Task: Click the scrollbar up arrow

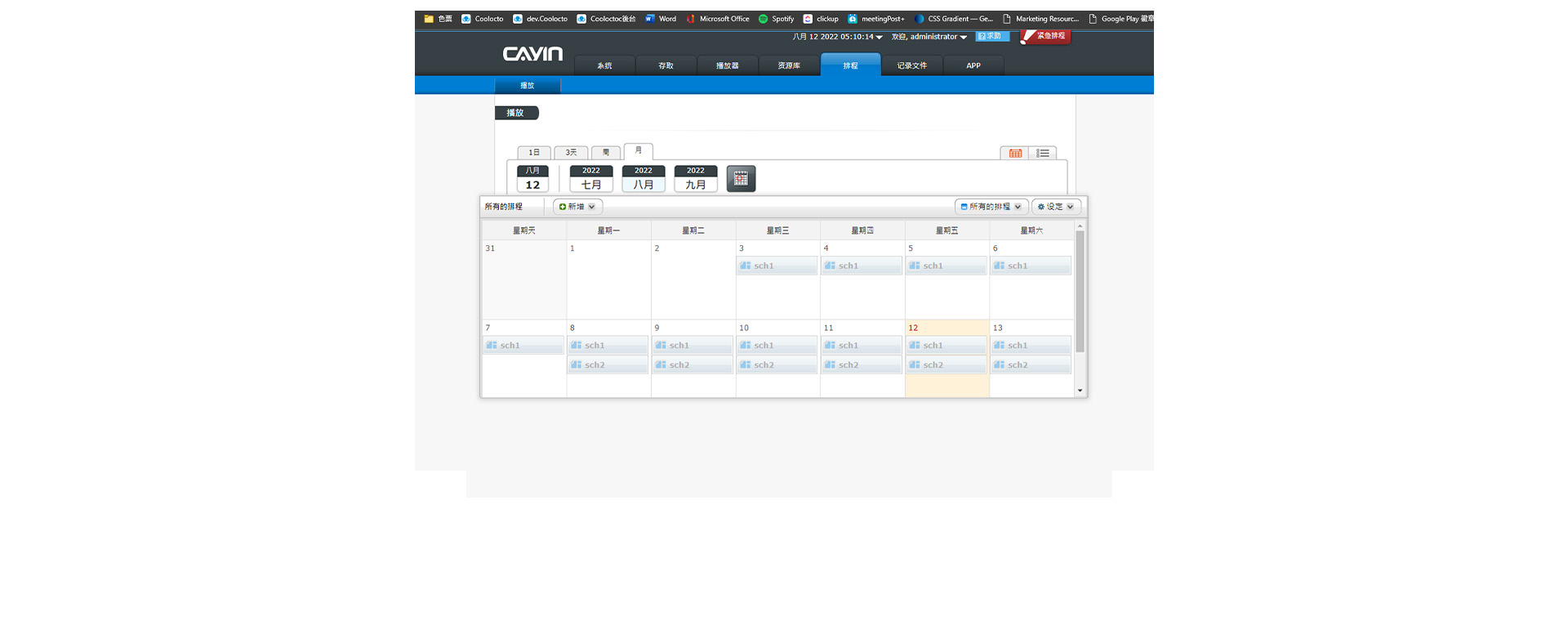Action: (x=1080, y=226)
